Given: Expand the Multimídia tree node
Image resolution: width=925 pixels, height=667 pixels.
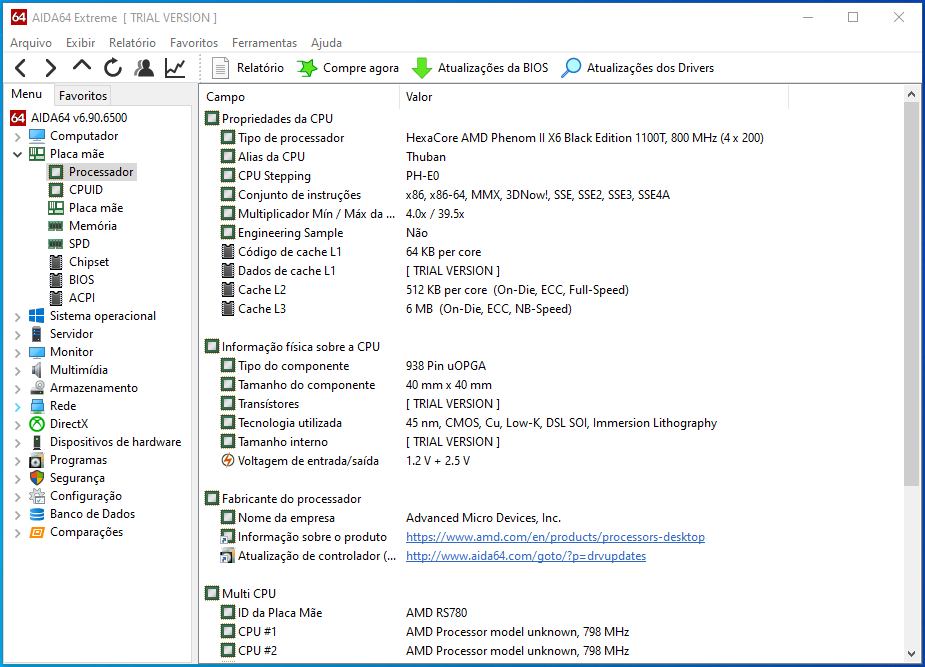Looking at the screenshot, I should coord(18,371).
